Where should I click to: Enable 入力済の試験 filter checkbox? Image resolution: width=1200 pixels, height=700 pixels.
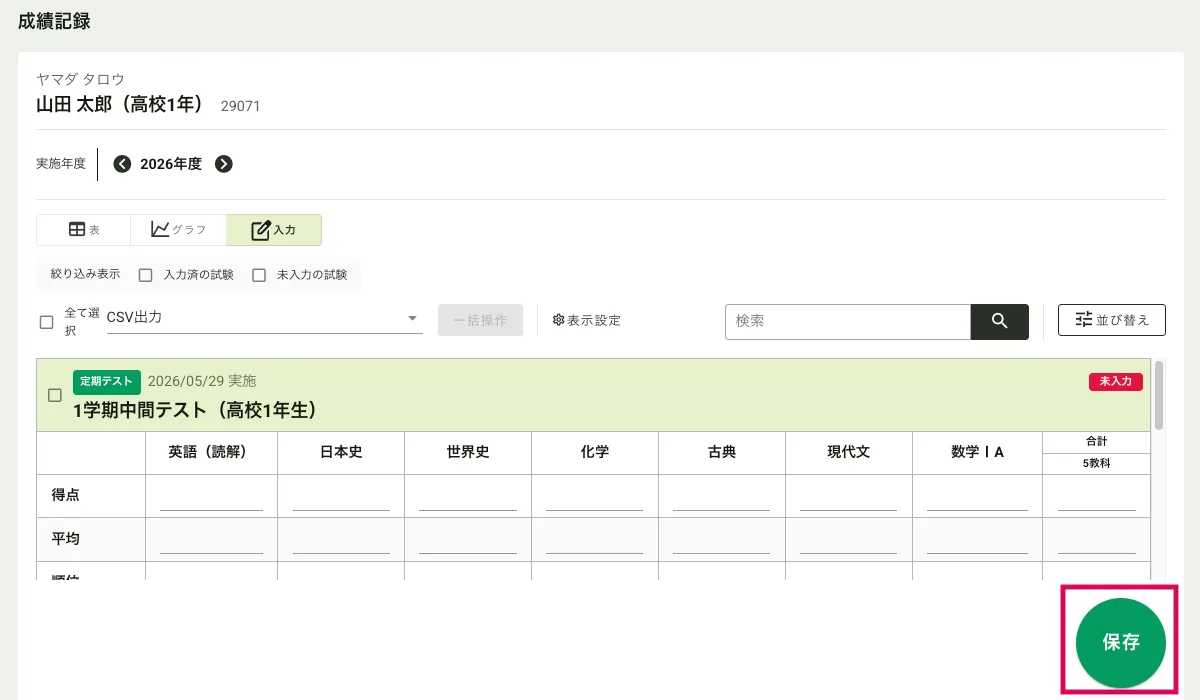[146, 275]
